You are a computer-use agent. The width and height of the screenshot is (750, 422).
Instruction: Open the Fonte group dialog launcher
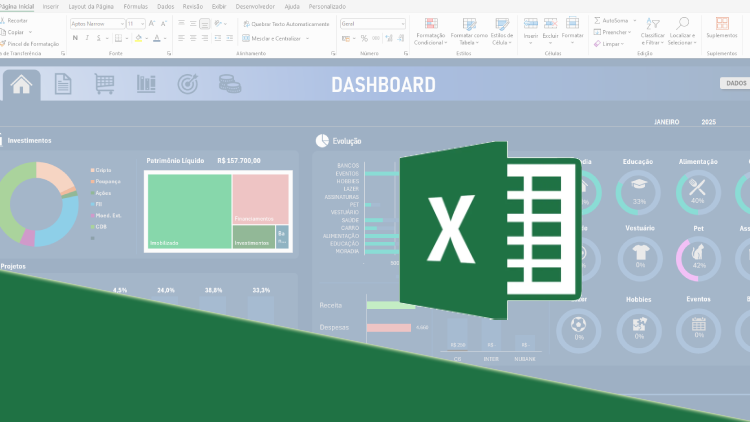coord(169,54)
